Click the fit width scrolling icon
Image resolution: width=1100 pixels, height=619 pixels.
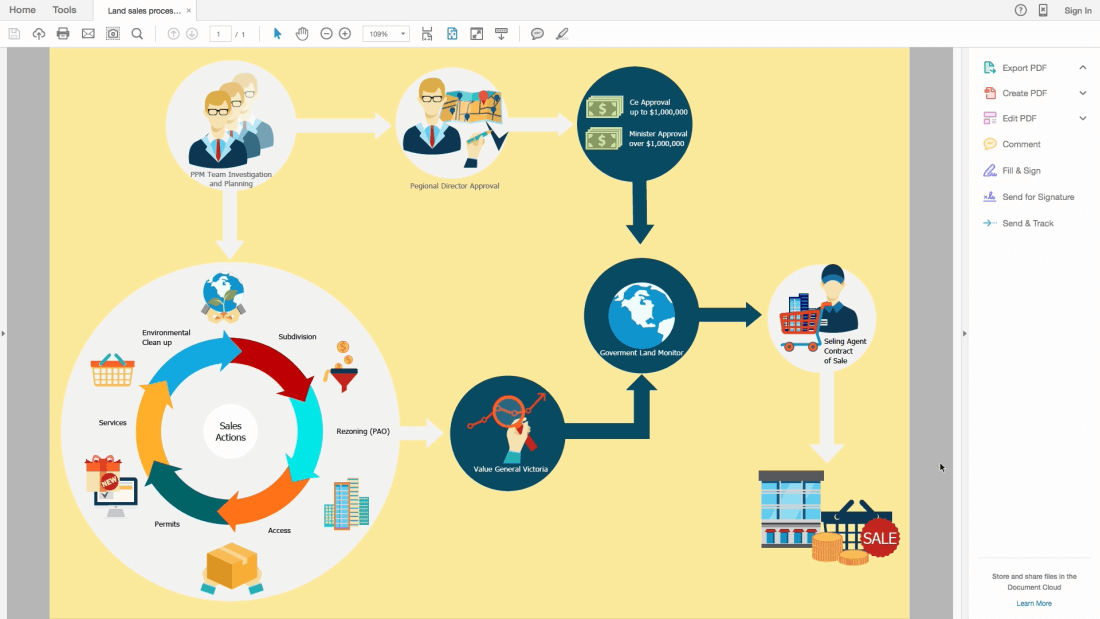[427, 34]
